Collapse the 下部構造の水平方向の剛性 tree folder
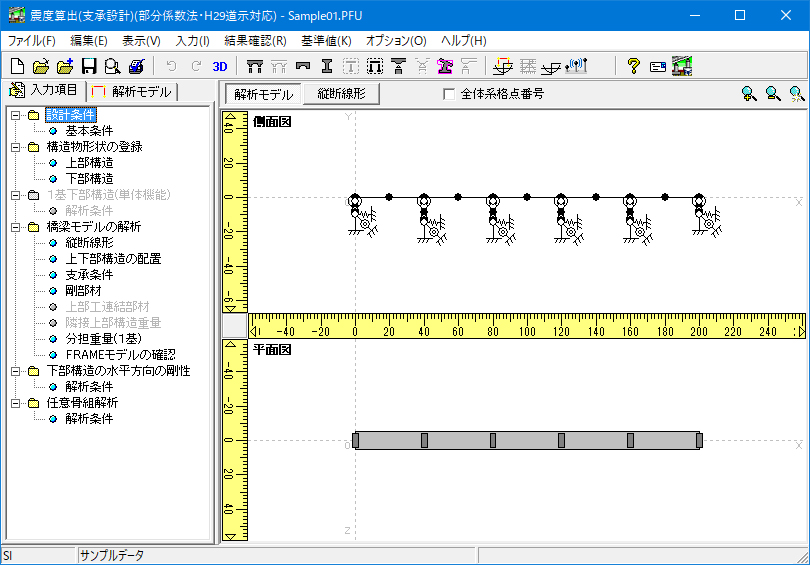This screenshot has width=810, height=565. pyautogui.click(x=15, y=371)
